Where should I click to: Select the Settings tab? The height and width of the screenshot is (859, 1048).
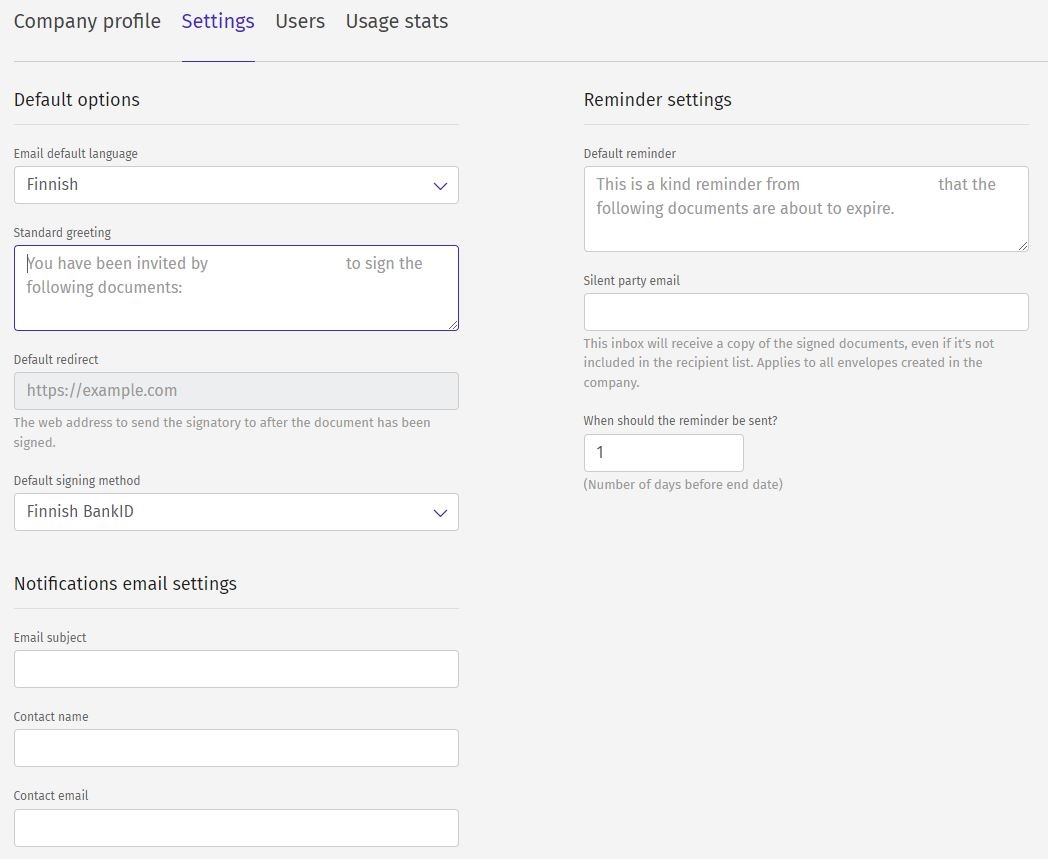218,21
